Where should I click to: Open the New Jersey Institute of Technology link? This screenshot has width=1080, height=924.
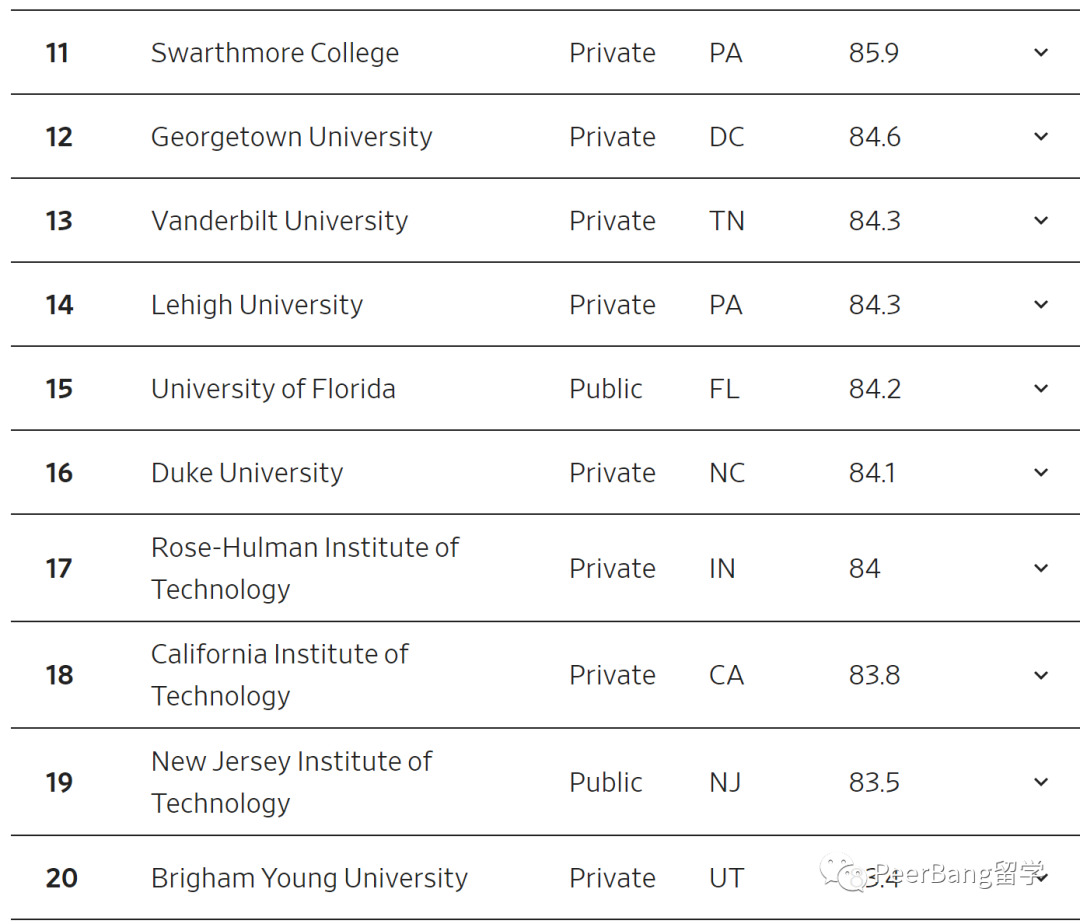click(x=291, y=782)
